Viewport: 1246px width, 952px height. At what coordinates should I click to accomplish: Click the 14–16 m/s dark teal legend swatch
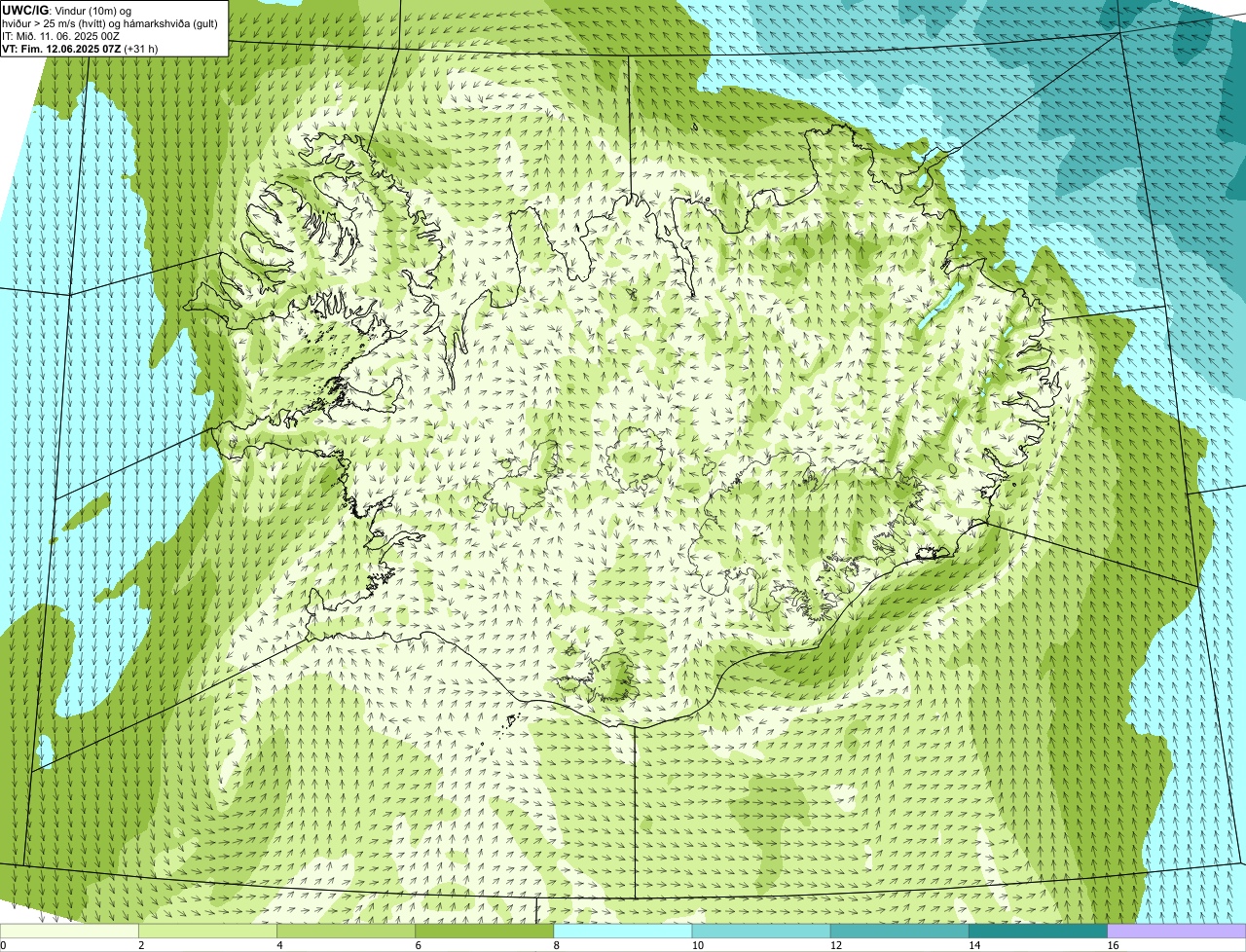click(1039, 931)
